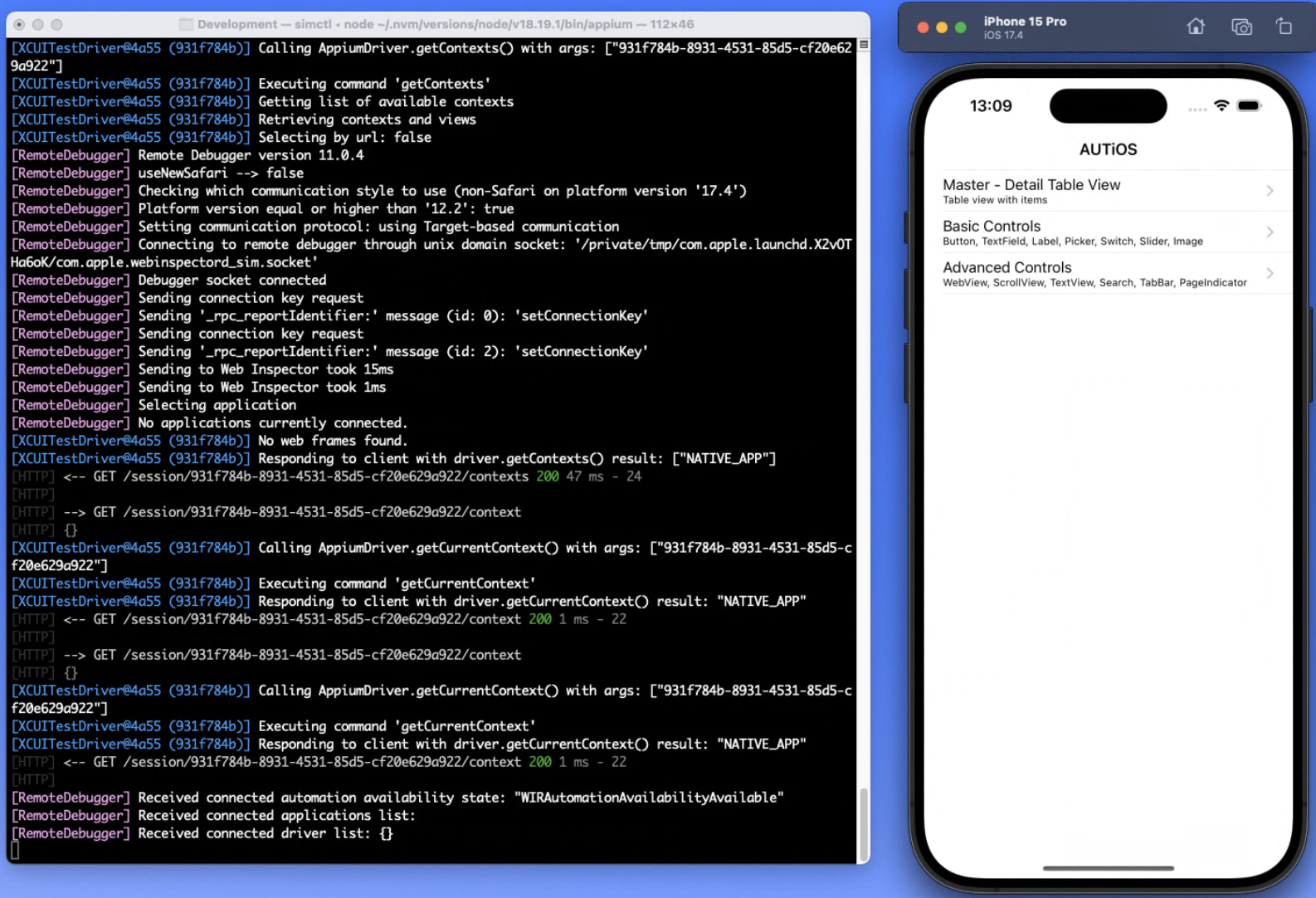This screenshot has height=898, width=1316.
Task: Click the rotate device icon
Action: click(x=1284, y=27)
